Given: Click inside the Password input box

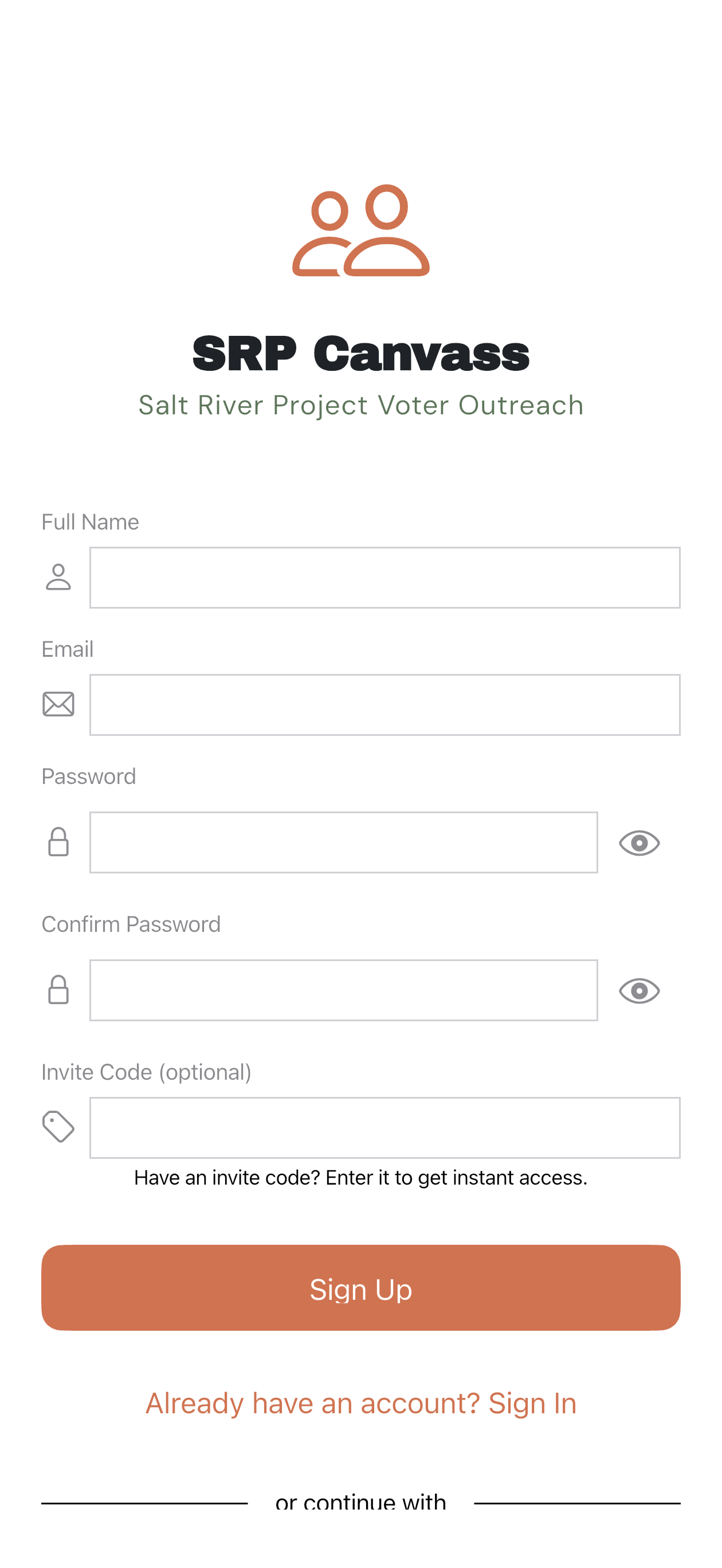Looking at the screenshot, I should click(344, 842).
